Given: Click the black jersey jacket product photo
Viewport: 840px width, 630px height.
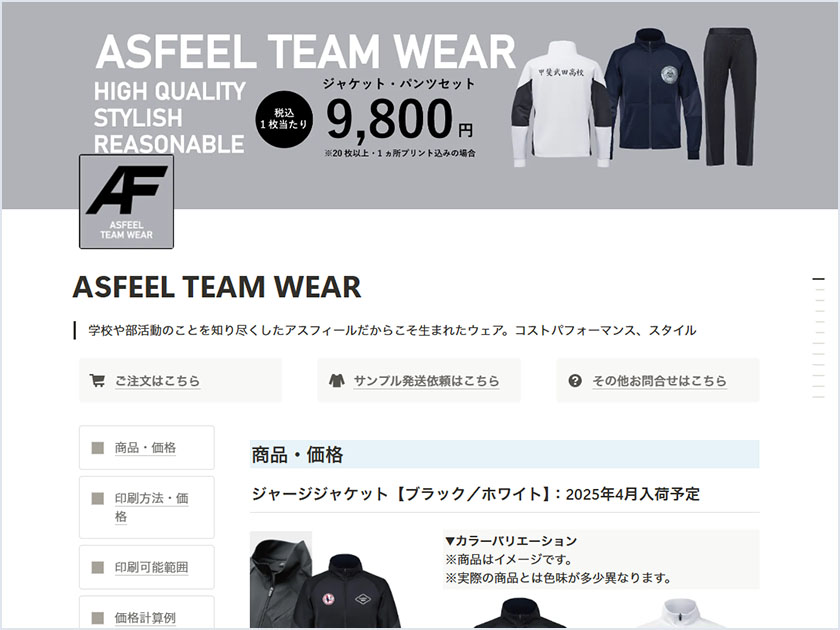Looking at the screenshot, I should click(326, 580).
